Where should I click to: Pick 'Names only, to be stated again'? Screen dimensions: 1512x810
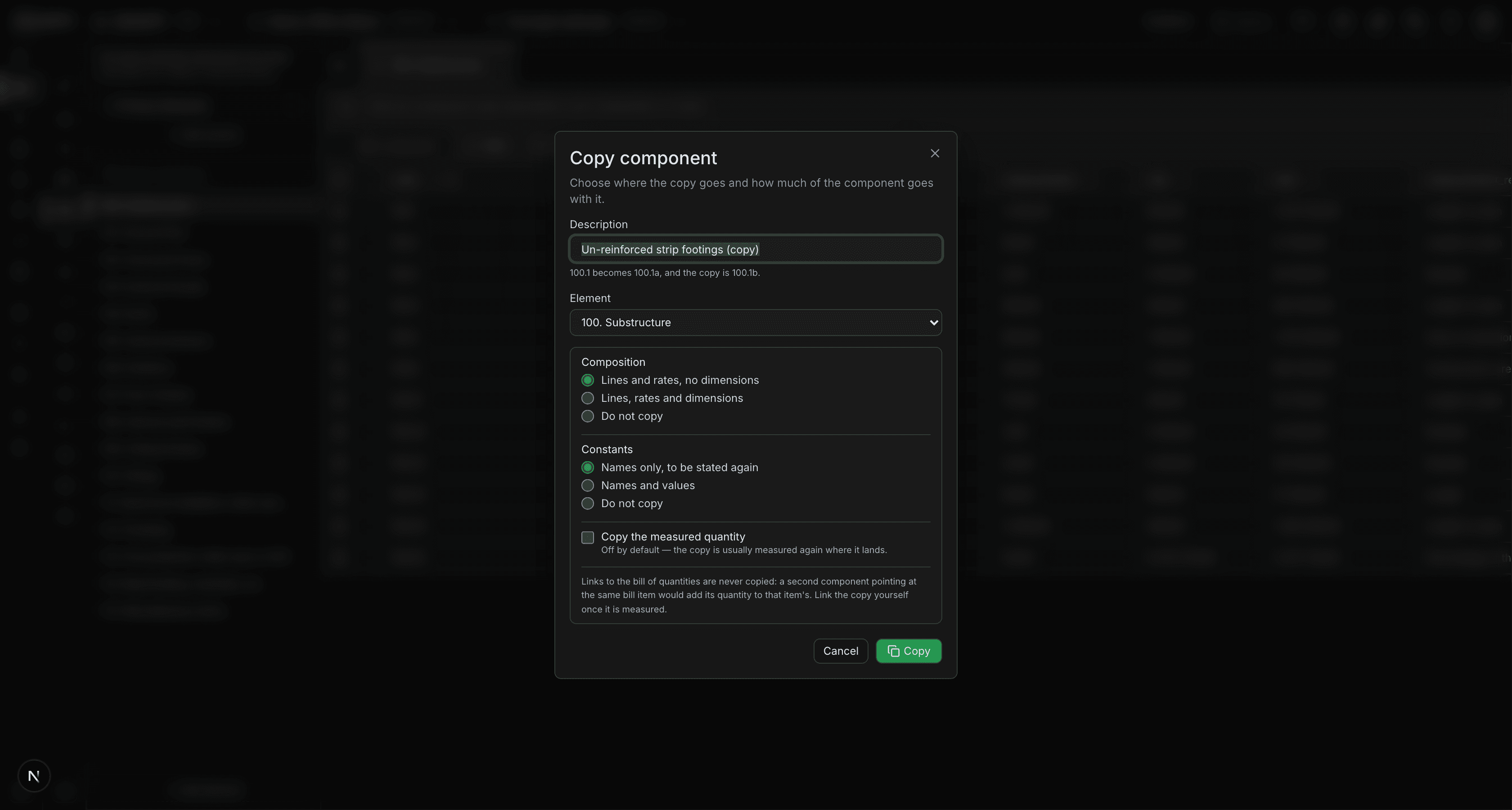point(588,468)
